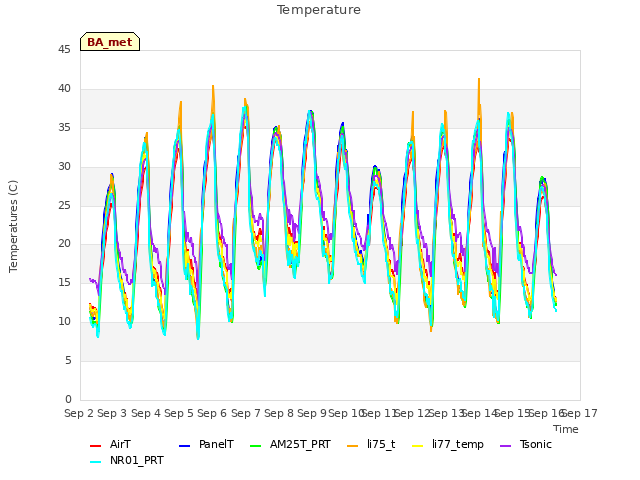Click the cyan NR01_PRT color marker
640x480 pixels.
coord(95,462)
